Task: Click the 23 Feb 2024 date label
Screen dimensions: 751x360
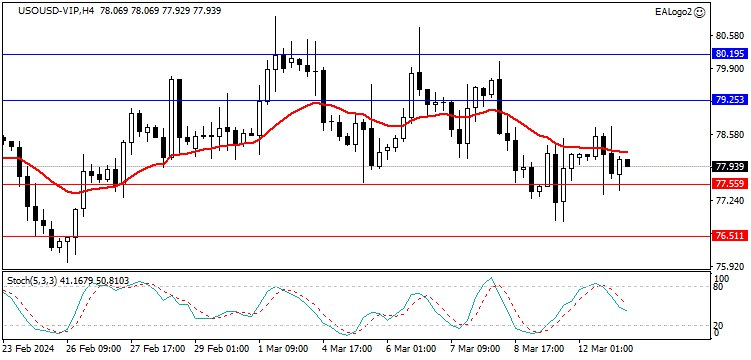Action: 28,348
